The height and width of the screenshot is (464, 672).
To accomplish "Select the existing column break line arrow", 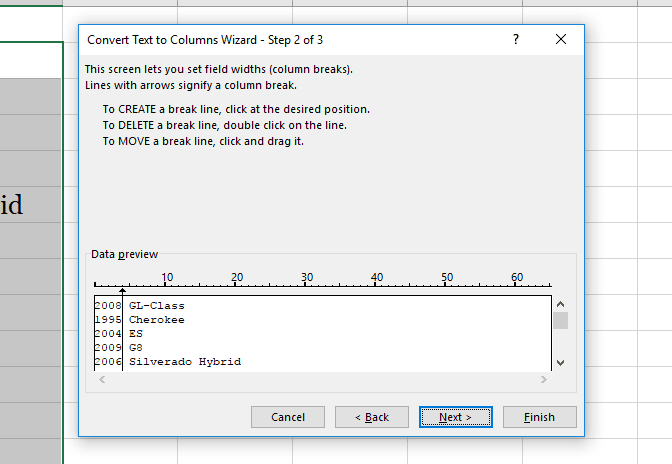I will [x=123, y=292].
